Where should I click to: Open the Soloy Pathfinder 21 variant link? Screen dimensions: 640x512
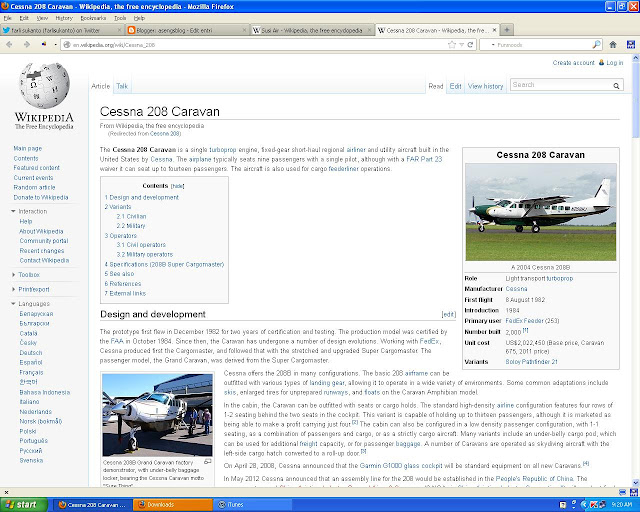(x=531, y=362)
